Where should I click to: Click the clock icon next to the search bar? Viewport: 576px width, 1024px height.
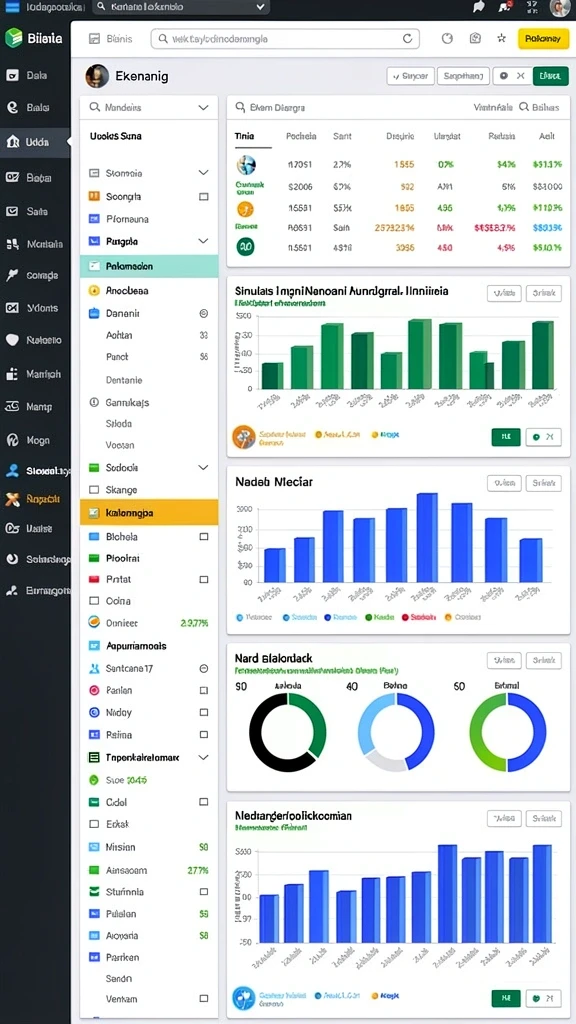(447, 39)
